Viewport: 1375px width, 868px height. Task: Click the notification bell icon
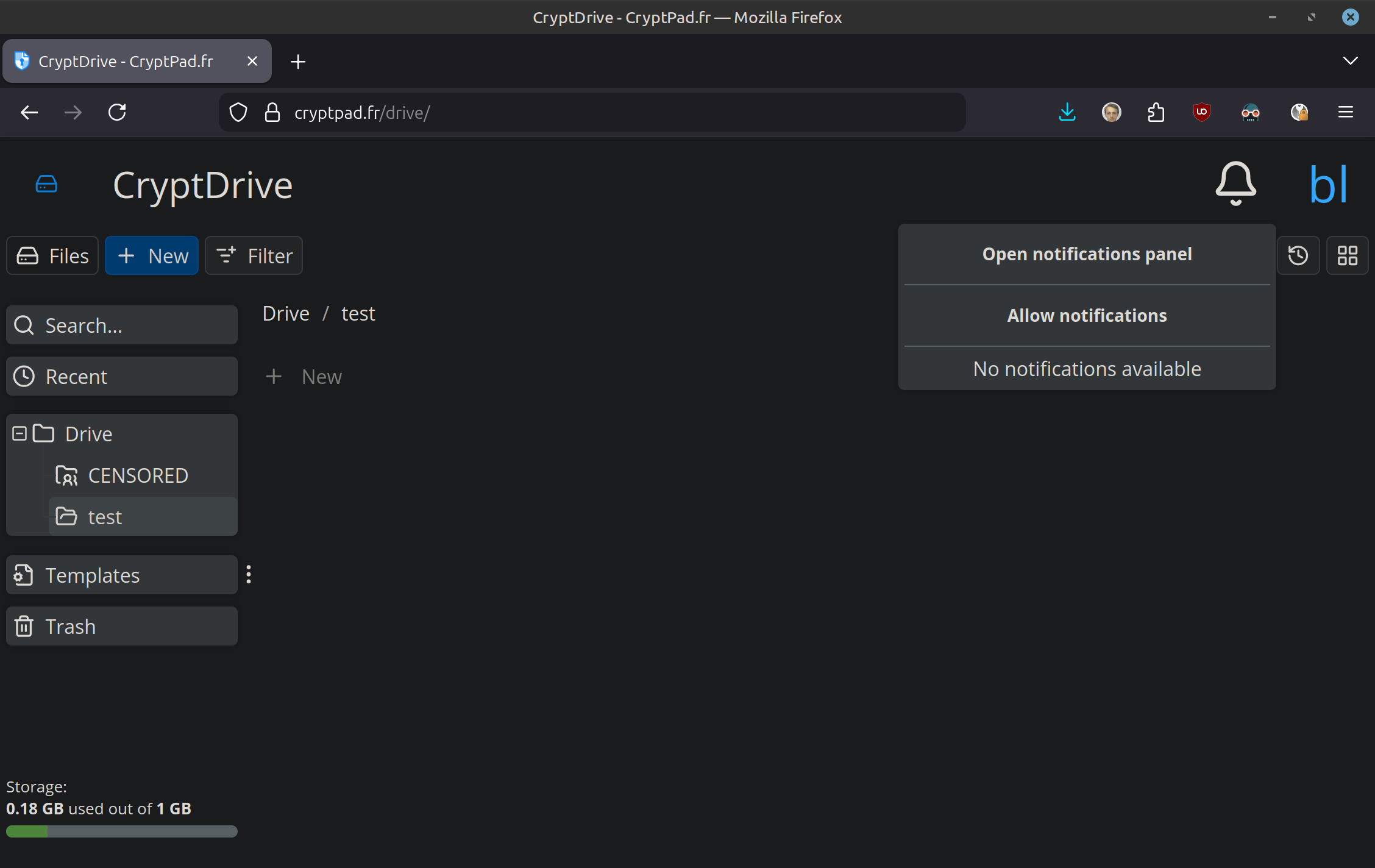coord(1235,183)
